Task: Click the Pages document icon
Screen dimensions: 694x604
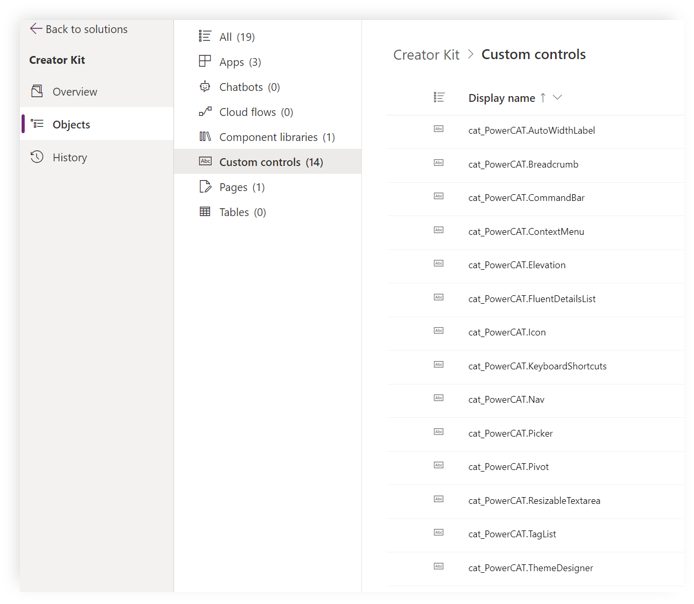Action: pyautogui.click(x=205, y=187)
